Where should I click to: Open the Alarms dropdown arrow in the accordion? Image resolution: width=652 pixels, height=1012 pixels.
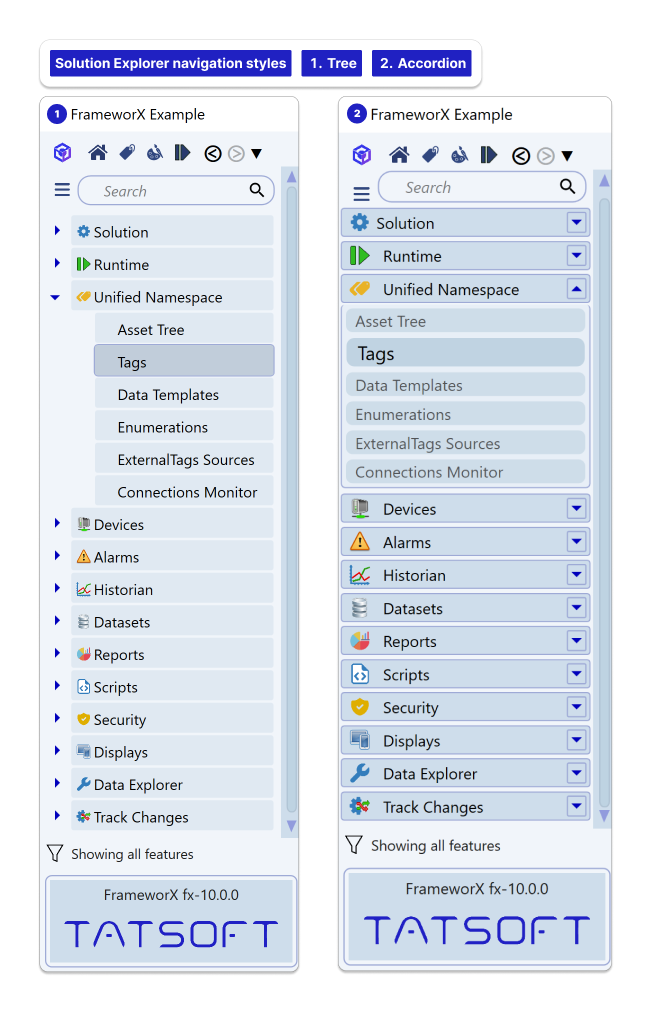point(576,542)
